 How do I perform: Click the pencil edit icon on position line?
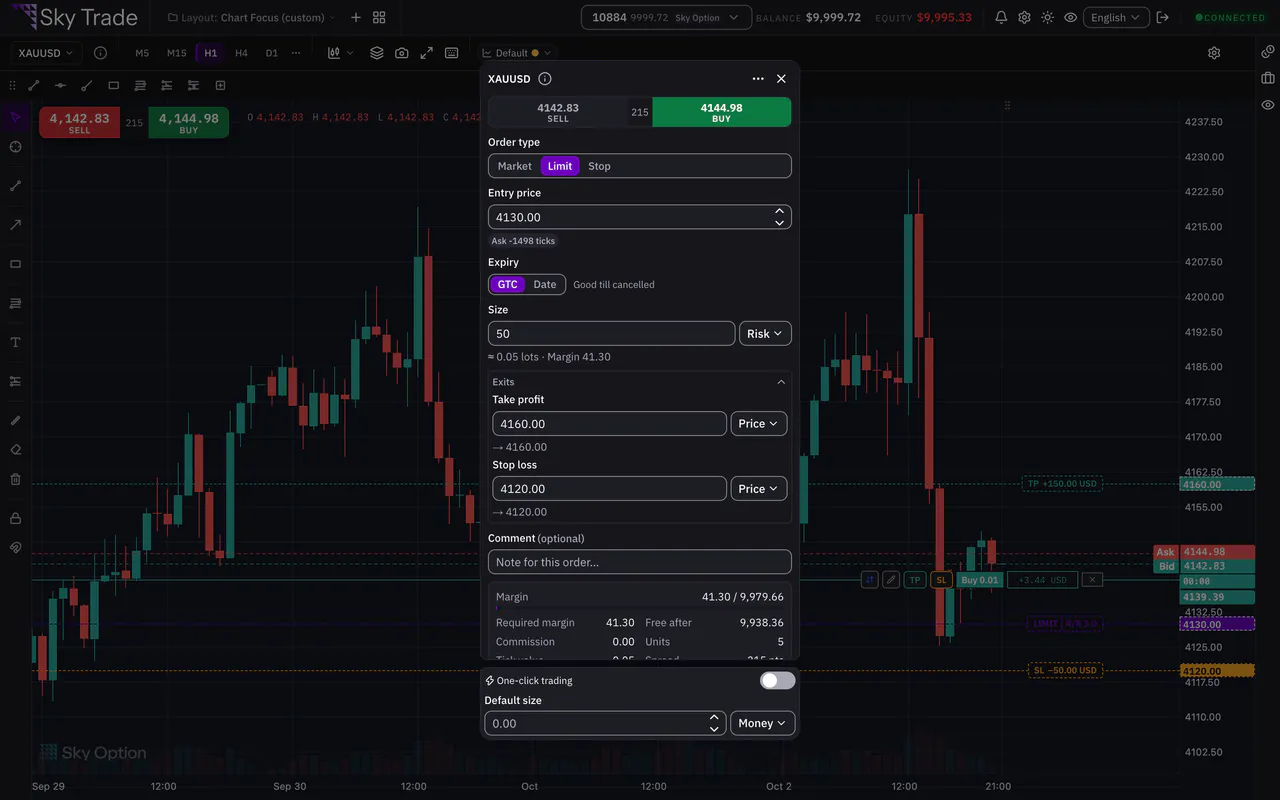(891, 580)
